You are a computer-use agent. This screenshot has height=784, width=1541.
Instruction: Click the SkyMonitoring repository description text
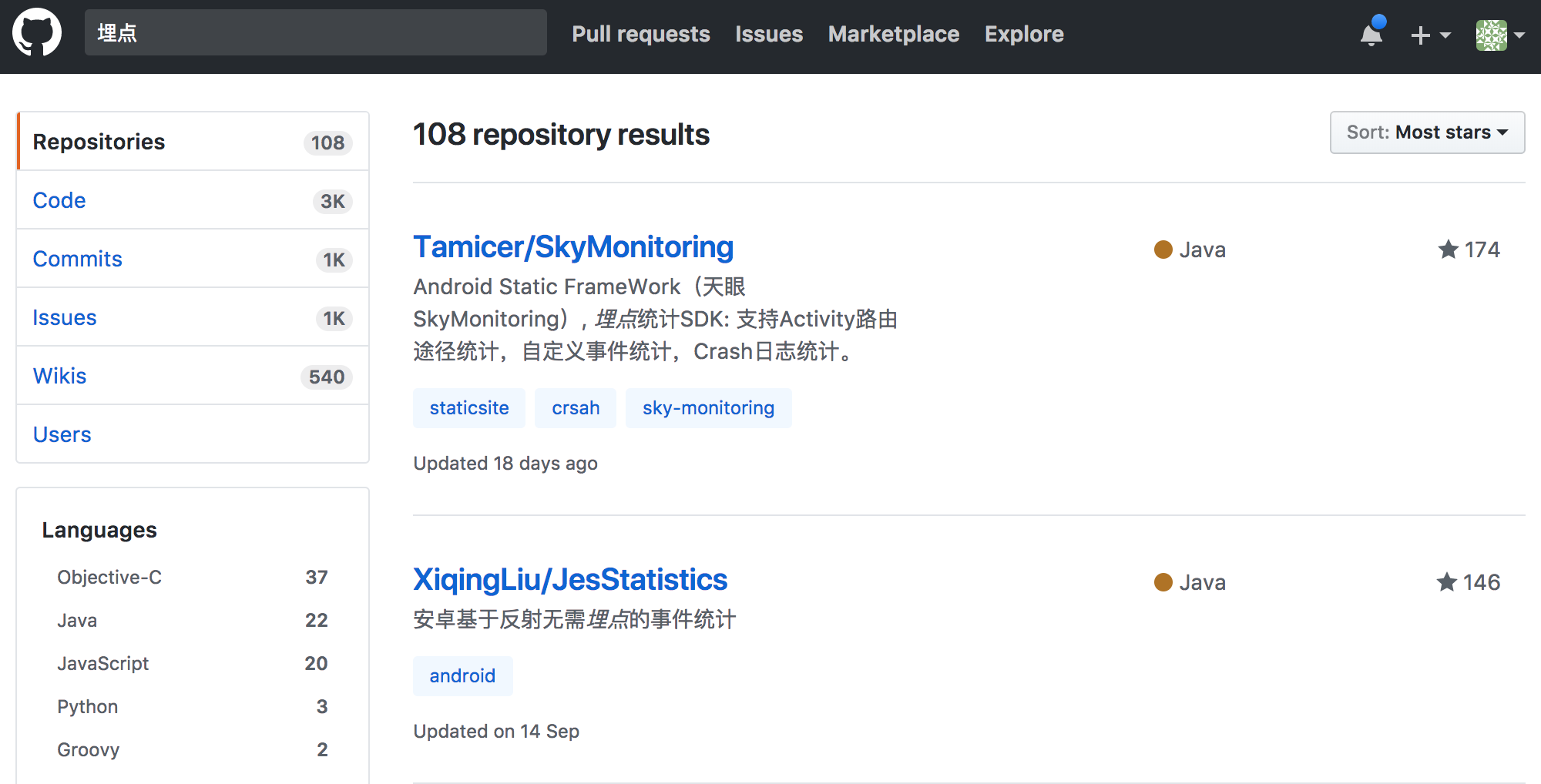[656, 319]
